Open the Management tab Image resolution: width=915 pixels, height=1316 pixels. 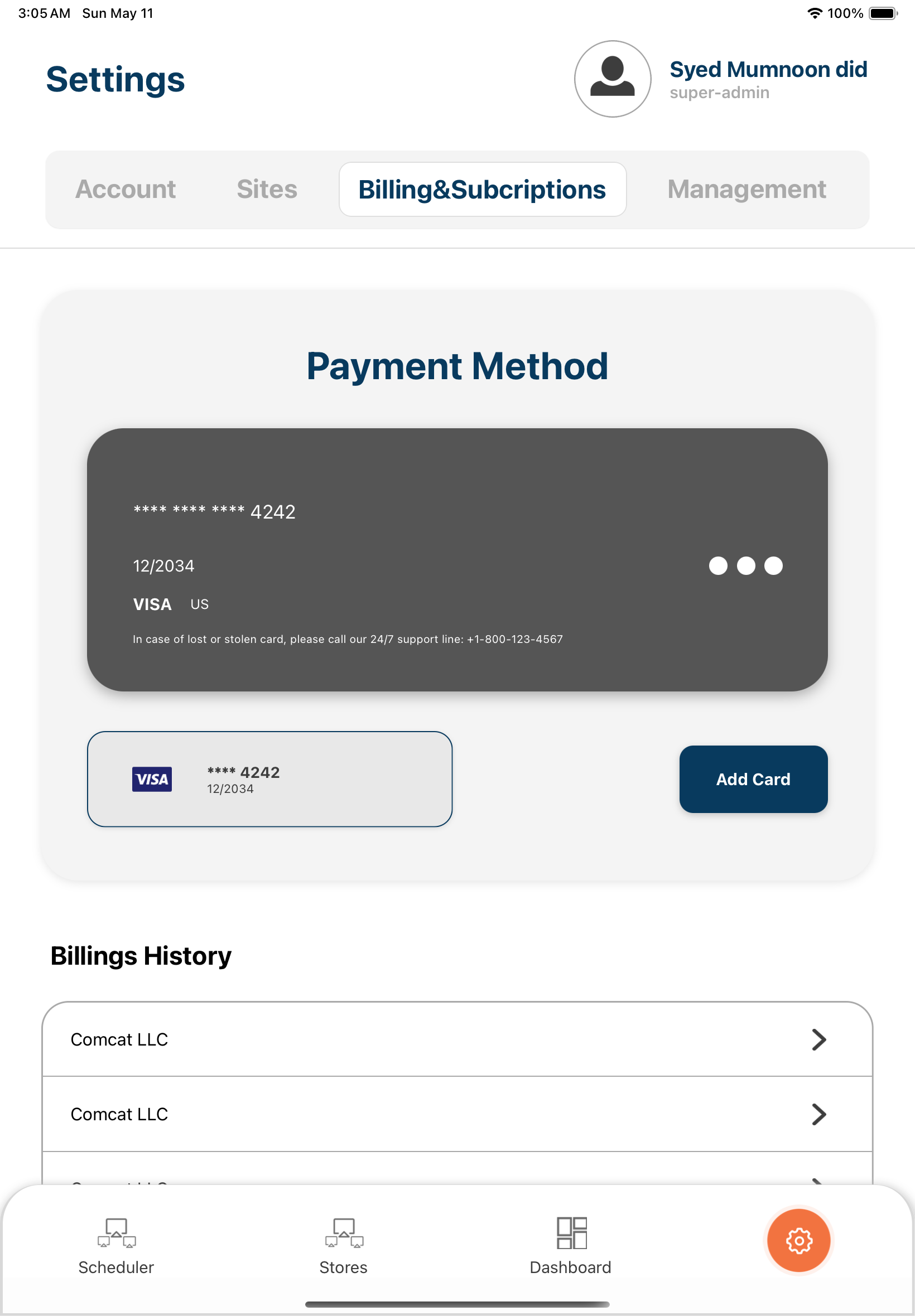747,190
